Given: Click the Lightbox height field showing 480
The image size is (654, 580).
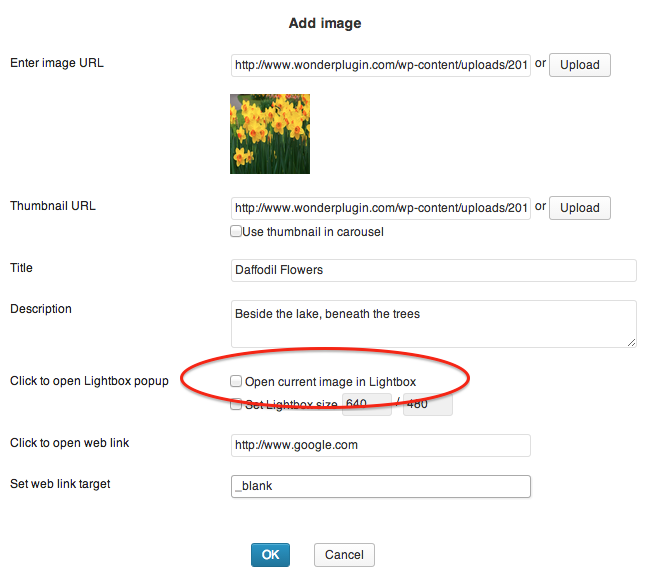Looking at the screenshot, I should coord(428,405).
